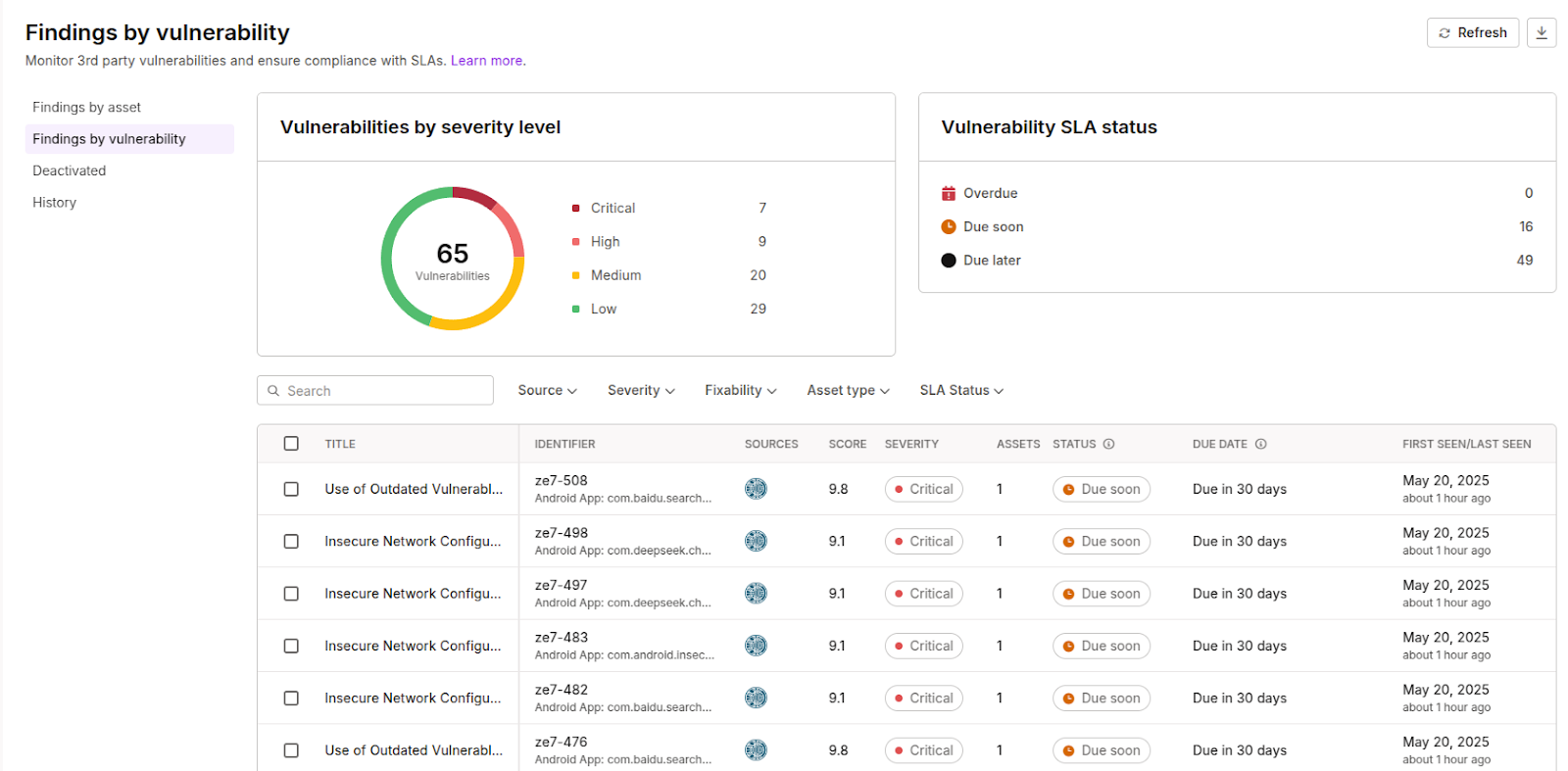1568x771 pixels.
Task: Click the Due soon badge for ze7-497
Action: (1101, 594)
